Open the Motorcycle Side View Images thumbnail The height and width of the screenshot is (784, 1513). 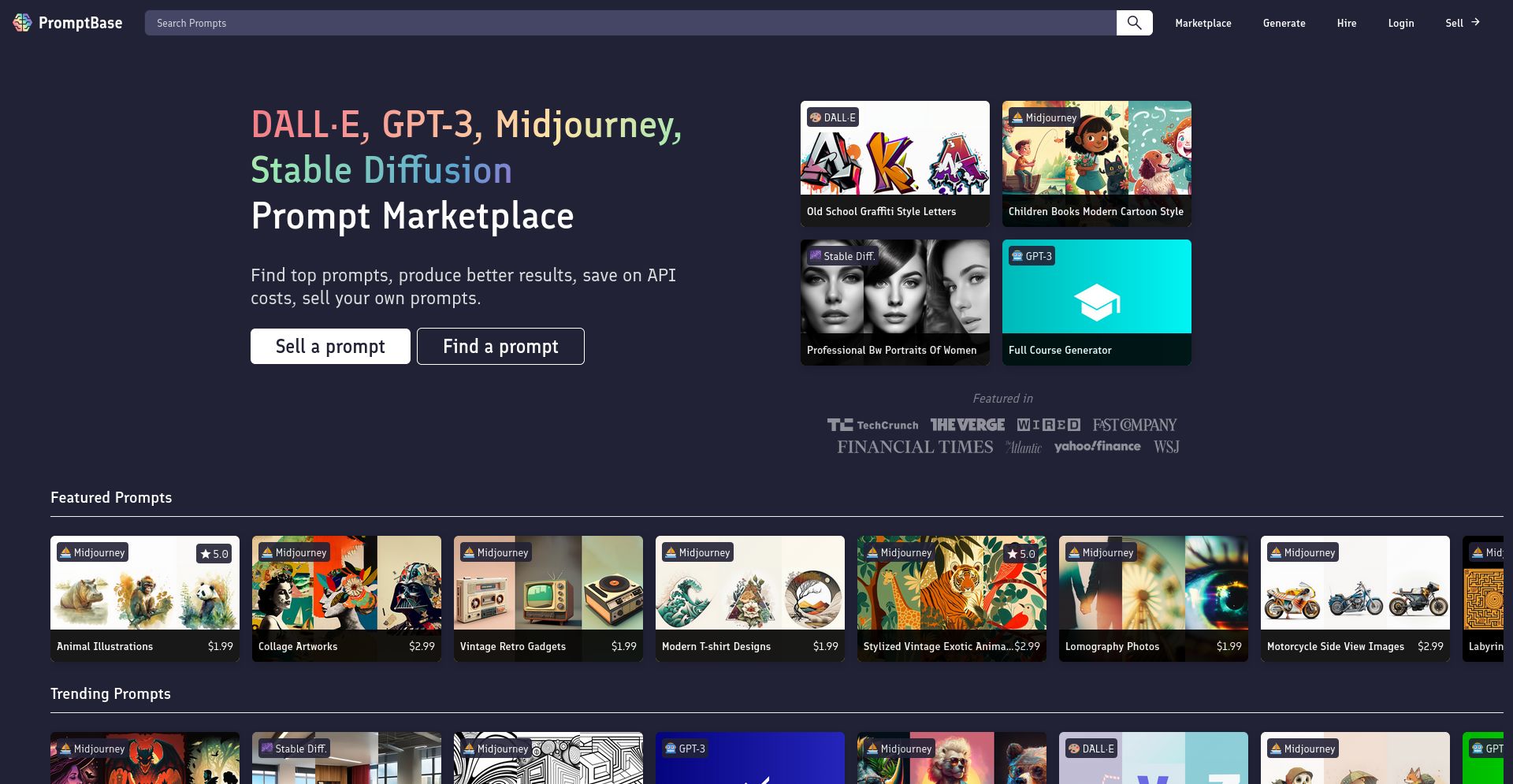tap(1355, 583)
